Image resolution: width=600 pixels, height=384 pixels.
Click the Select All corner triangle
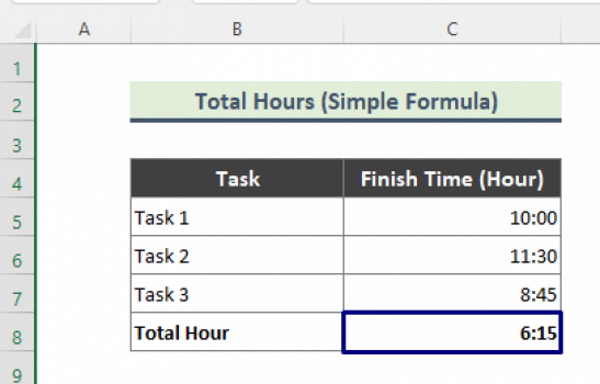(x=21, y=30)
